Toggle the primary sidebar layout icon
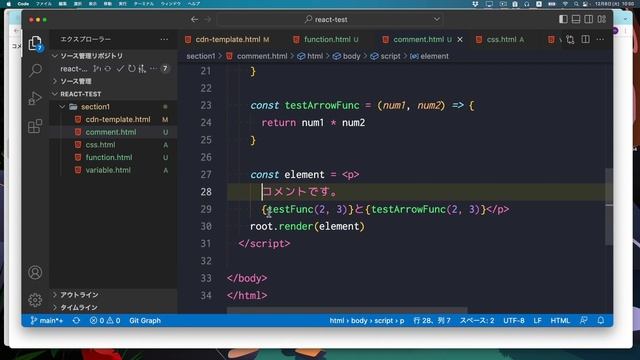This screenshot has width=640, height=360. 563,19
